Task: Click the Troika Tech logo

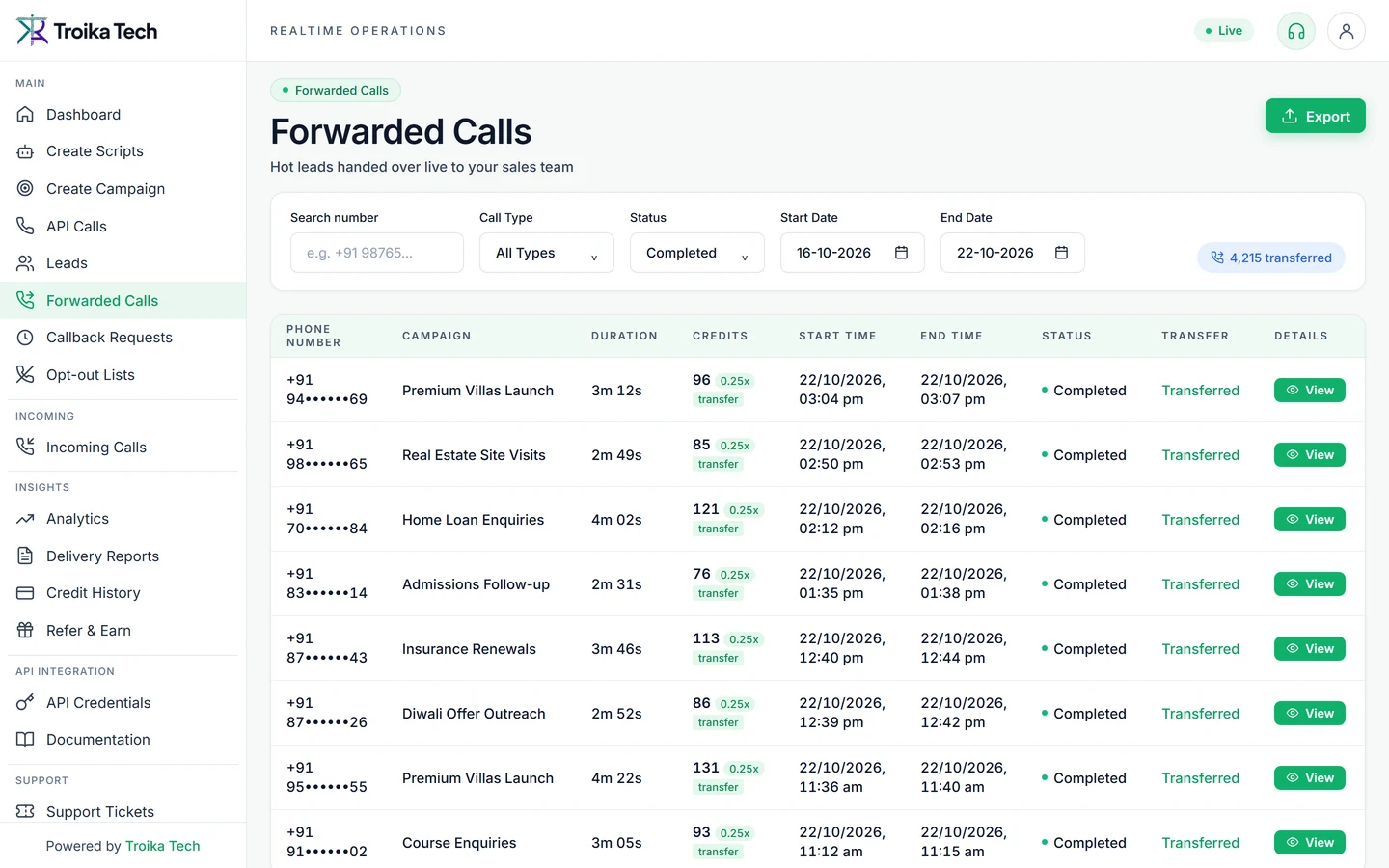Action: [87, 31]
